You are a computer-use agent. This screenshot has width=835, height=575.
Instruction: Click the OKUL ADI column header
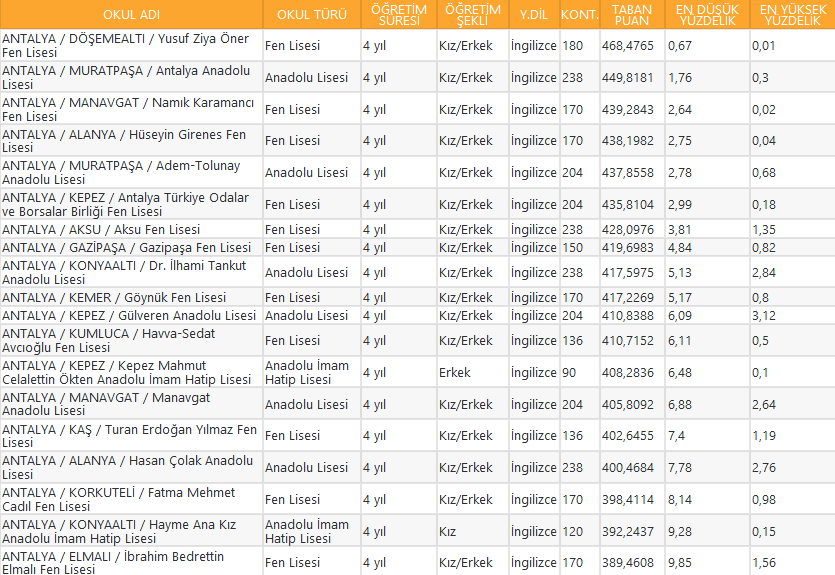tap(131, 15)
